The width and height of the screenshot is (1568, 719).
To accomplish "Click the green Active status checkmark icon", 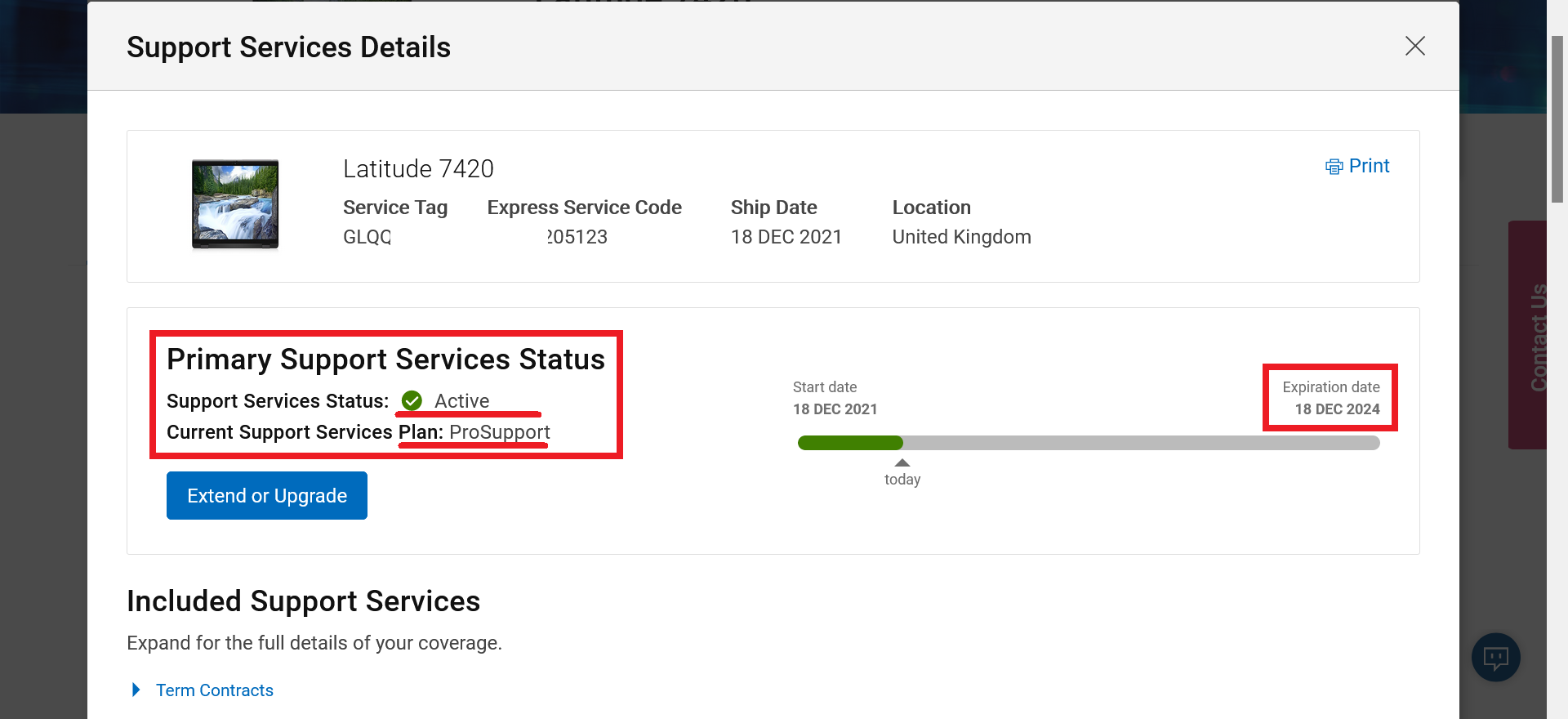I will coord(412,400).
